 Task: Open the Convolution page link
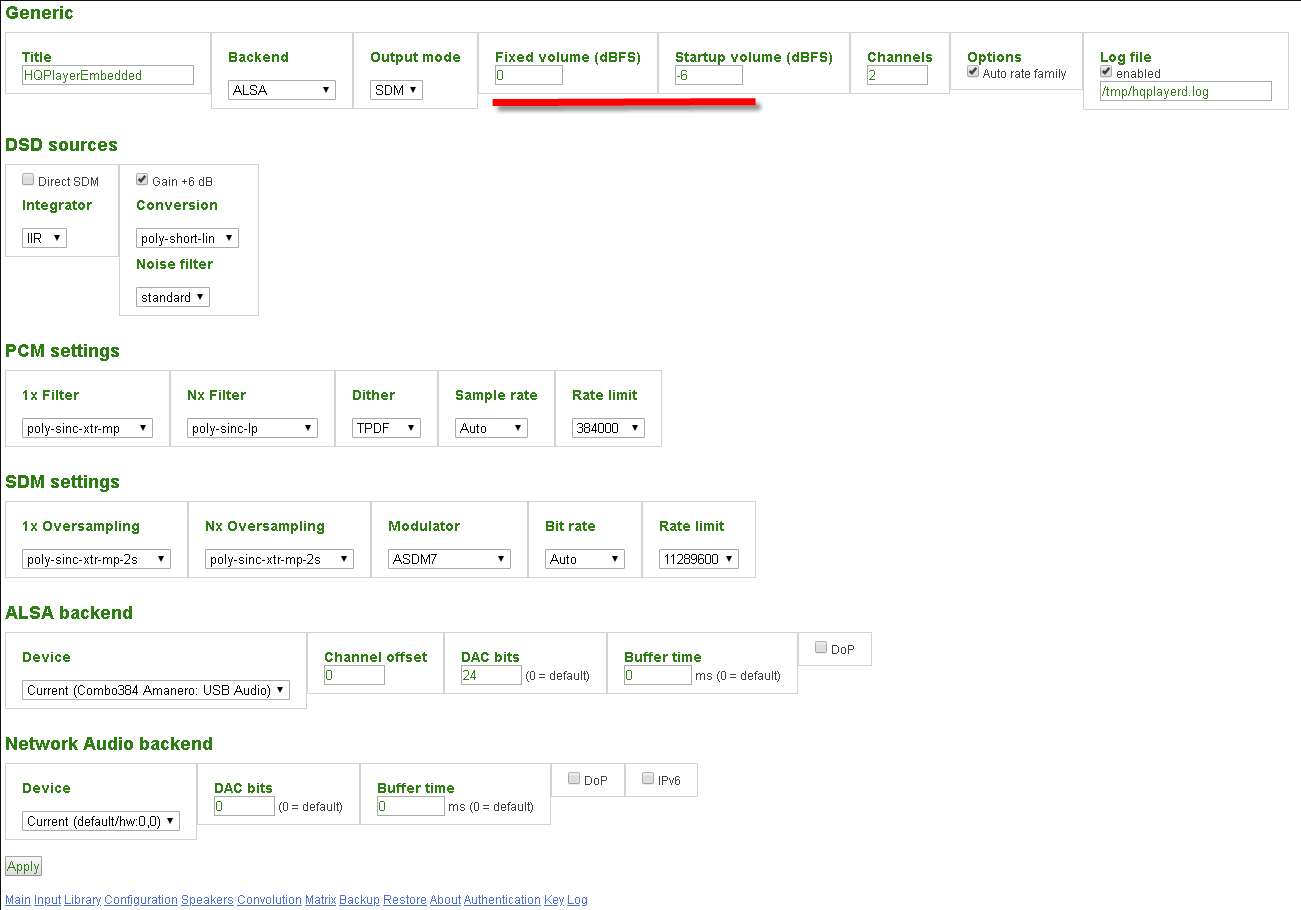point(269,900)
